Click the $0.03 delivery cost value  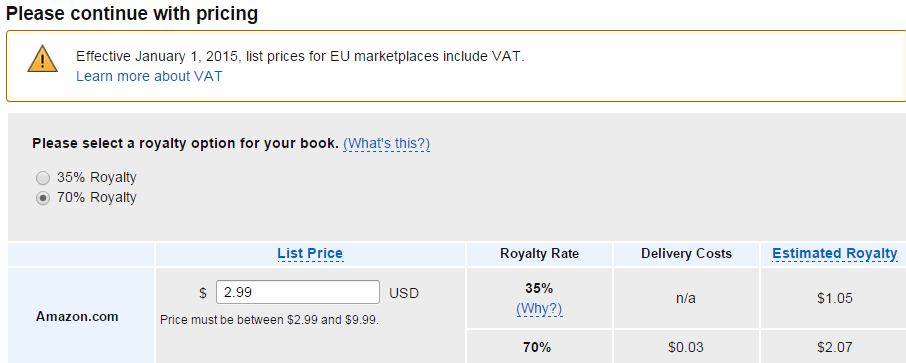[x=686, y=347]
